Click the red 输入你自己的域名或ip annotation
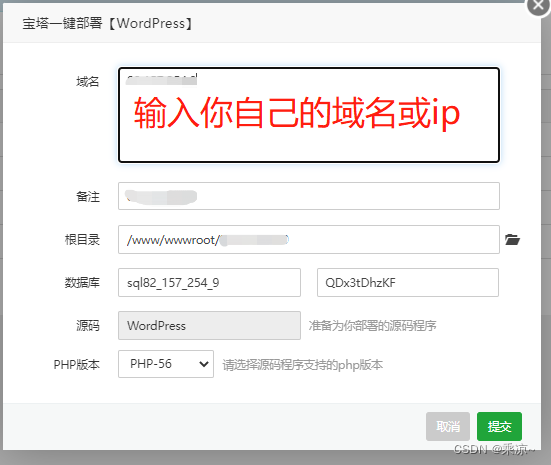Image resolution: width=551 pixels, height=465 pixels. click(x=297, y=112)
